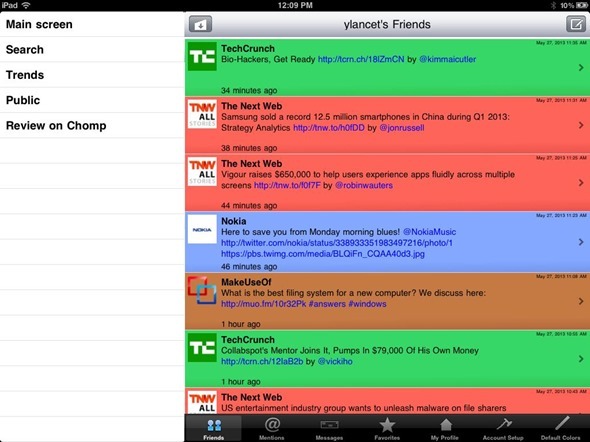
Task: Tap the MakeUseOf avatar
Action: [x=202, y=290]
